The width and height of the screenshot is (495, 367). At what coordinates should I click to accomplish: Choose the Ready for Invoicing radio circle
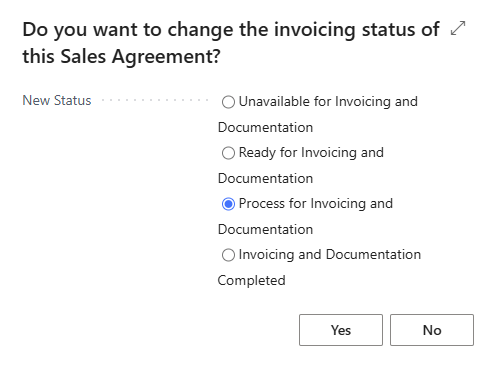[x=228, y=153]
